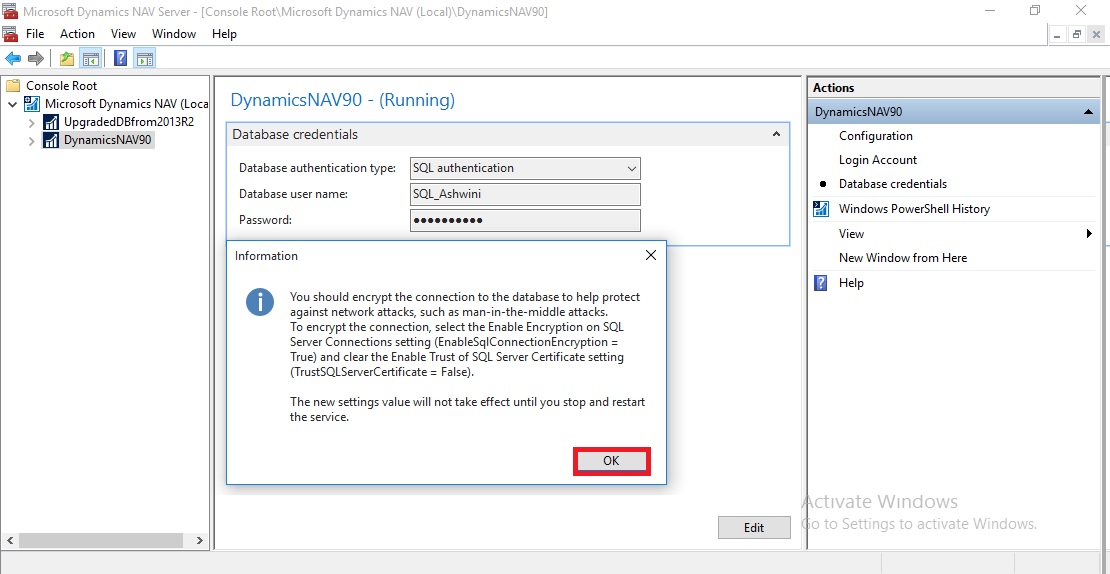The image size is (1110, 574).
Task: Click the blue information icon in dialog
Action: [260, 302]
